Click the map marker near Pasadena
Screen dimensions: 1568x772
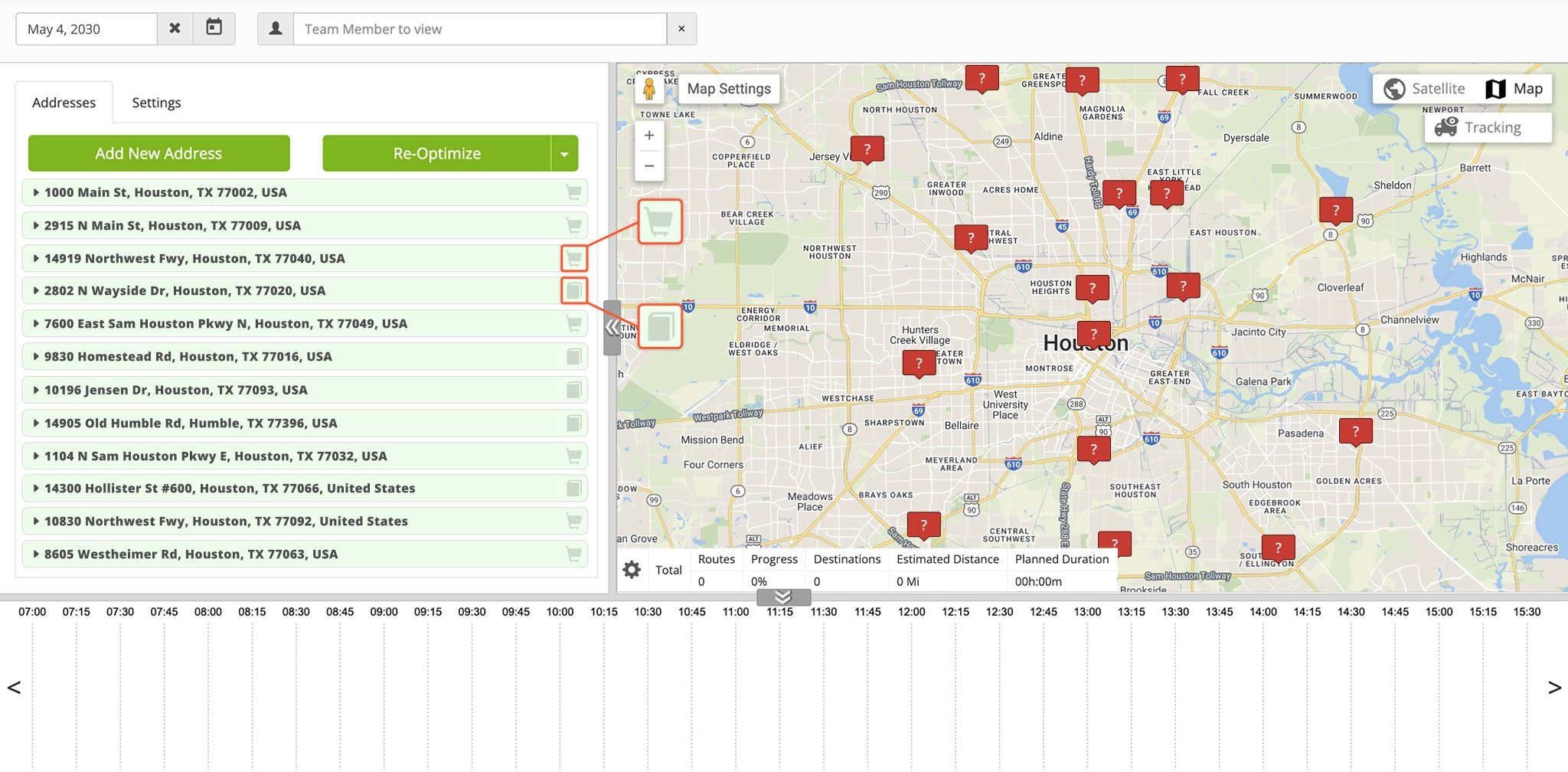(1354, 431)
